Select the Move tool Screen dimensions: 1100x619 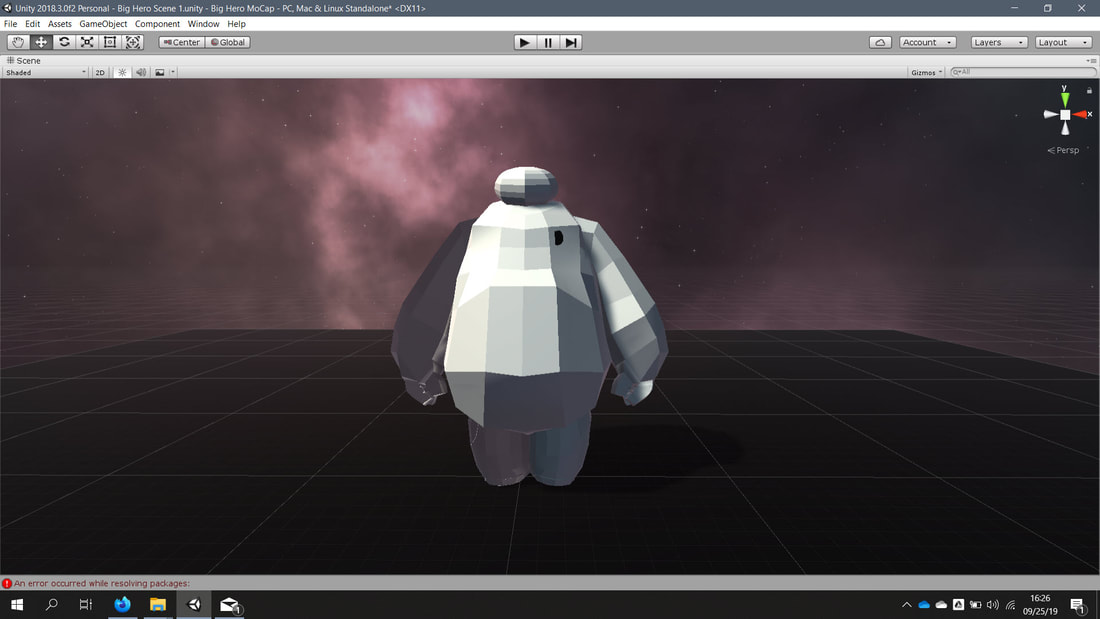tap(41, 42)
